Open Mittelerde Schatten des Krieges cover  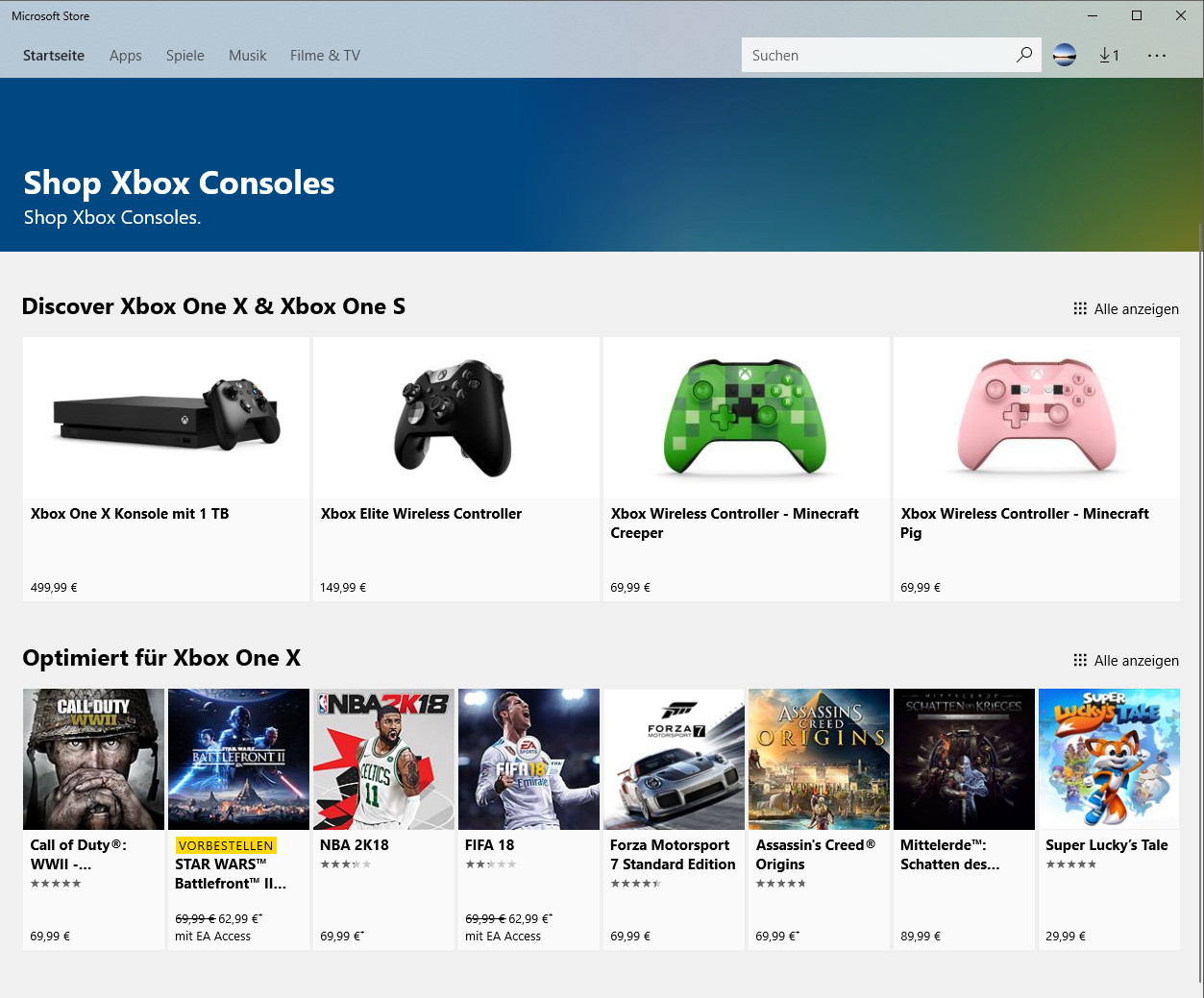click(964, 759)
